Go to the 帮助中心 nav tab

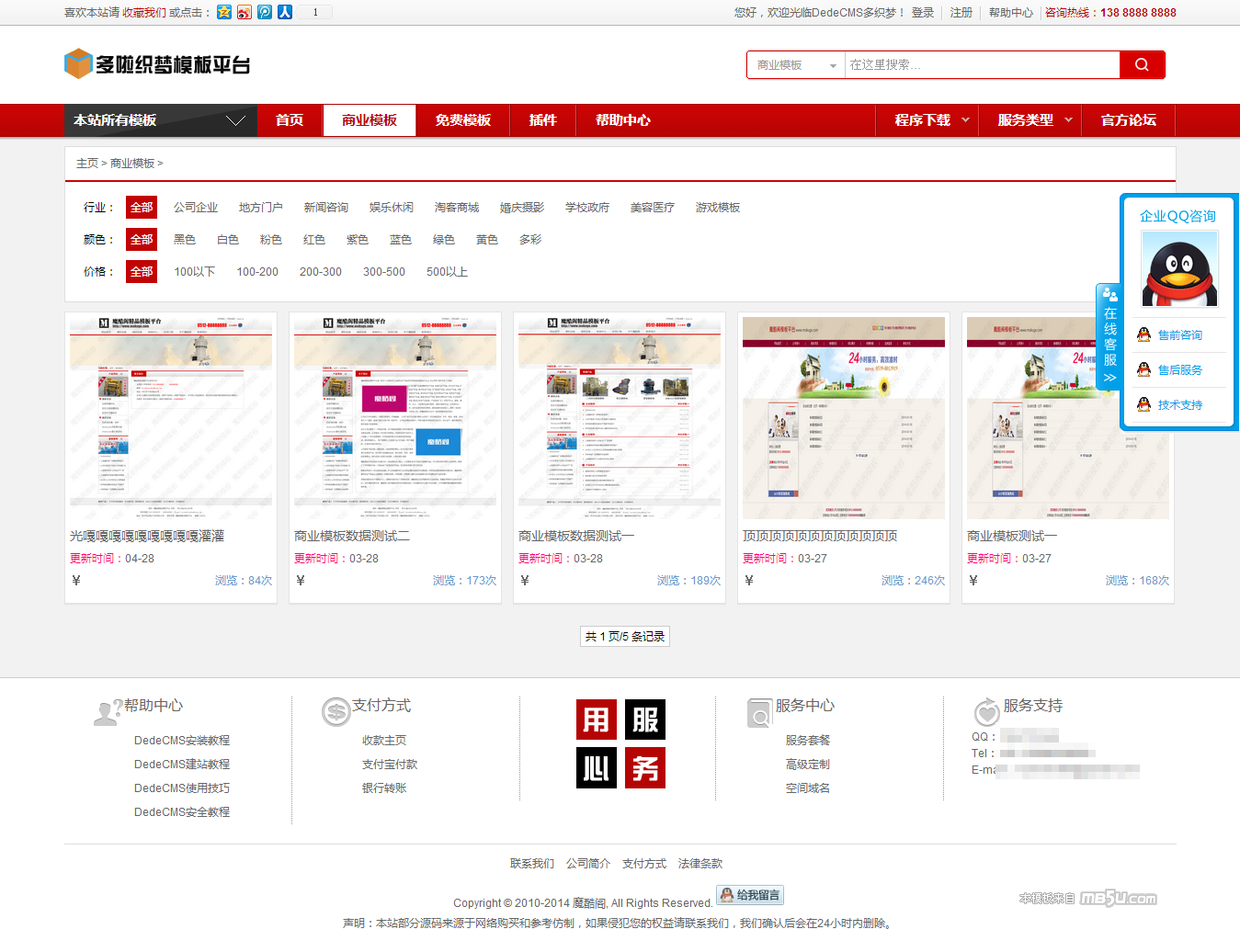(622, 120)
